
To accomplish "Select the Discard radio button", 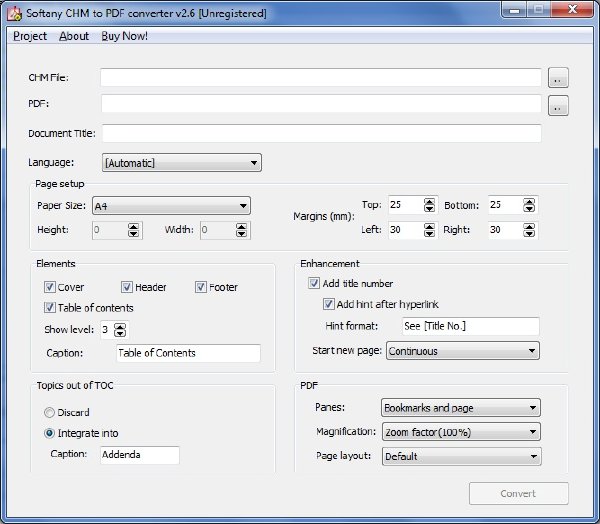I will pyautogui.click(x=49, y=413).
